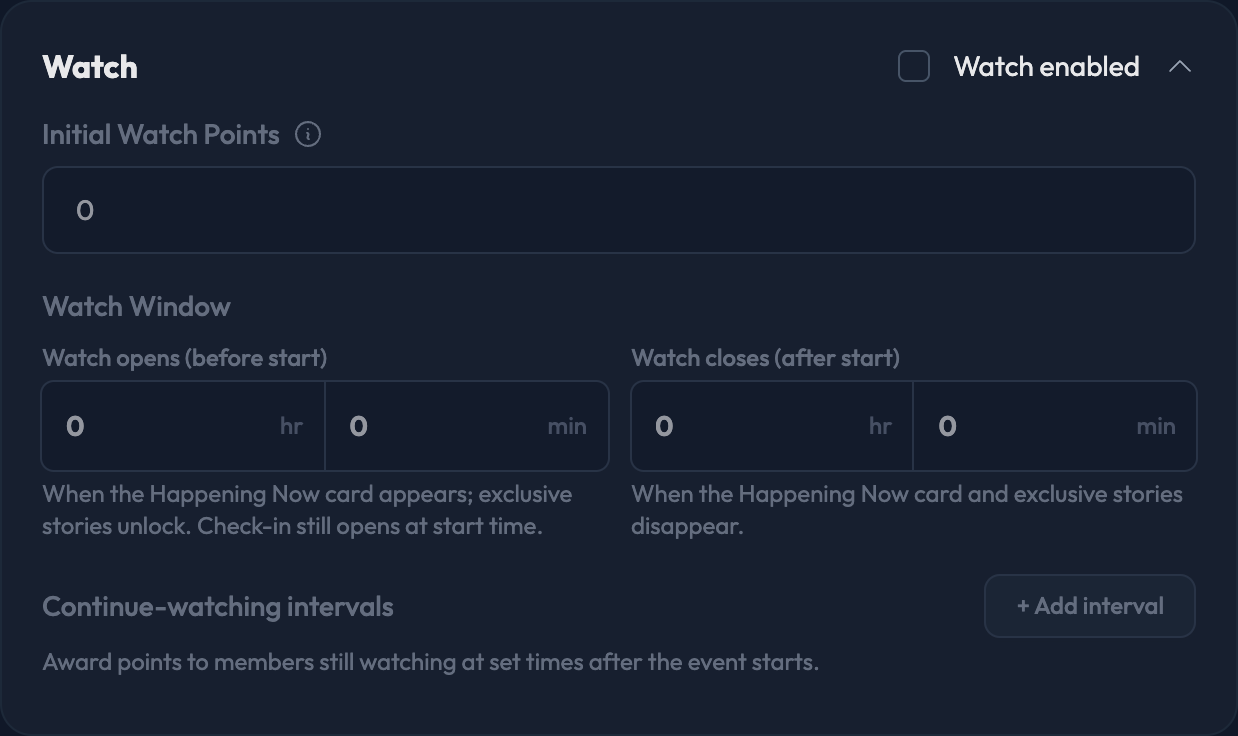Collapse the Watch section with the chevron

(1180, 67)
